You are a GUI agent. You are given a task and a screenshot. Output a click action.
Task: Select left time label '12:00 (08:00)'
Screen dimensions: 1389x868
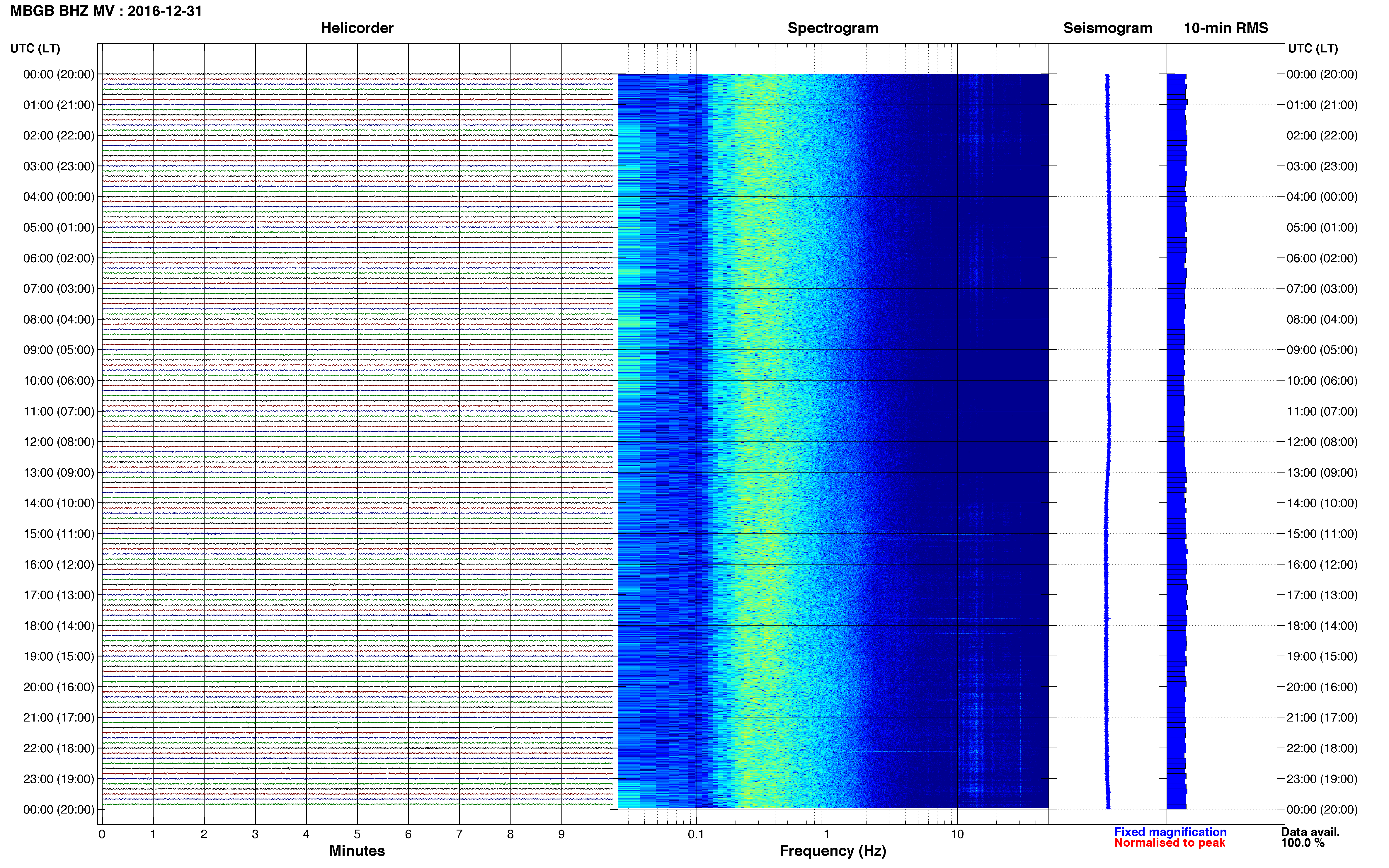click(59, 442)
